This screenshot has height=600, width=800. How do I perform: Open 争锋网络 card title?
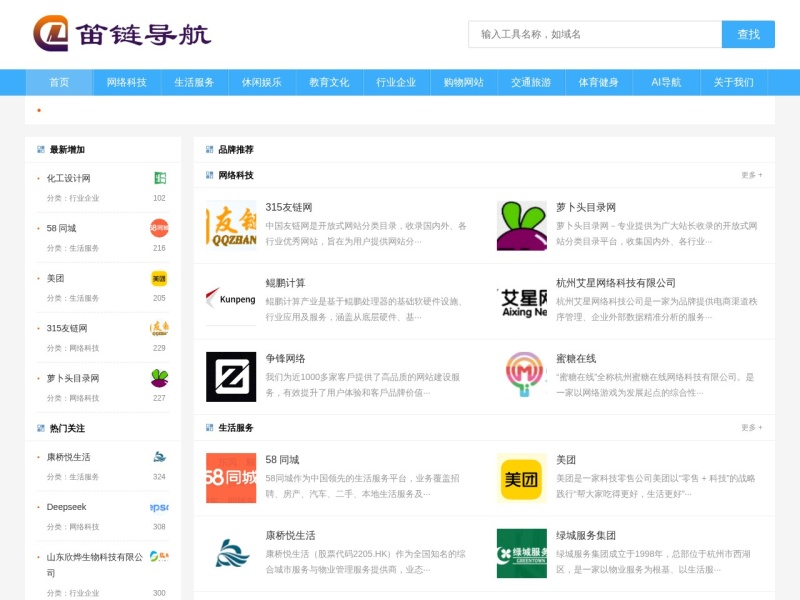coord(285,358)
